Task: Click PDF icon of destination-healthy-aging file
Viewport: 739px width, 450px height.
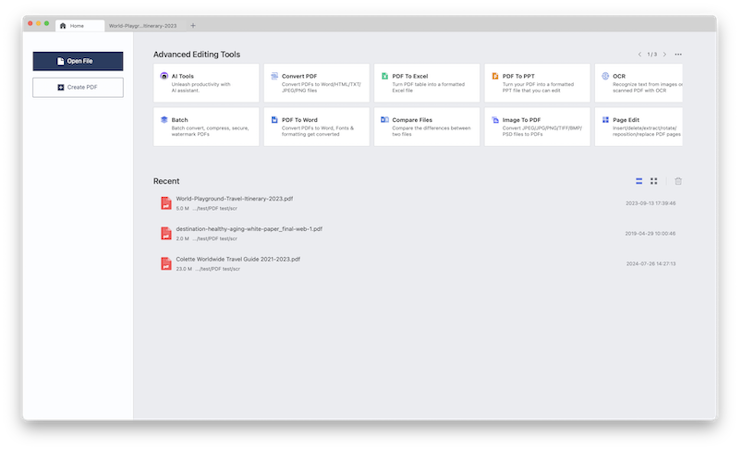Action: 166,233
